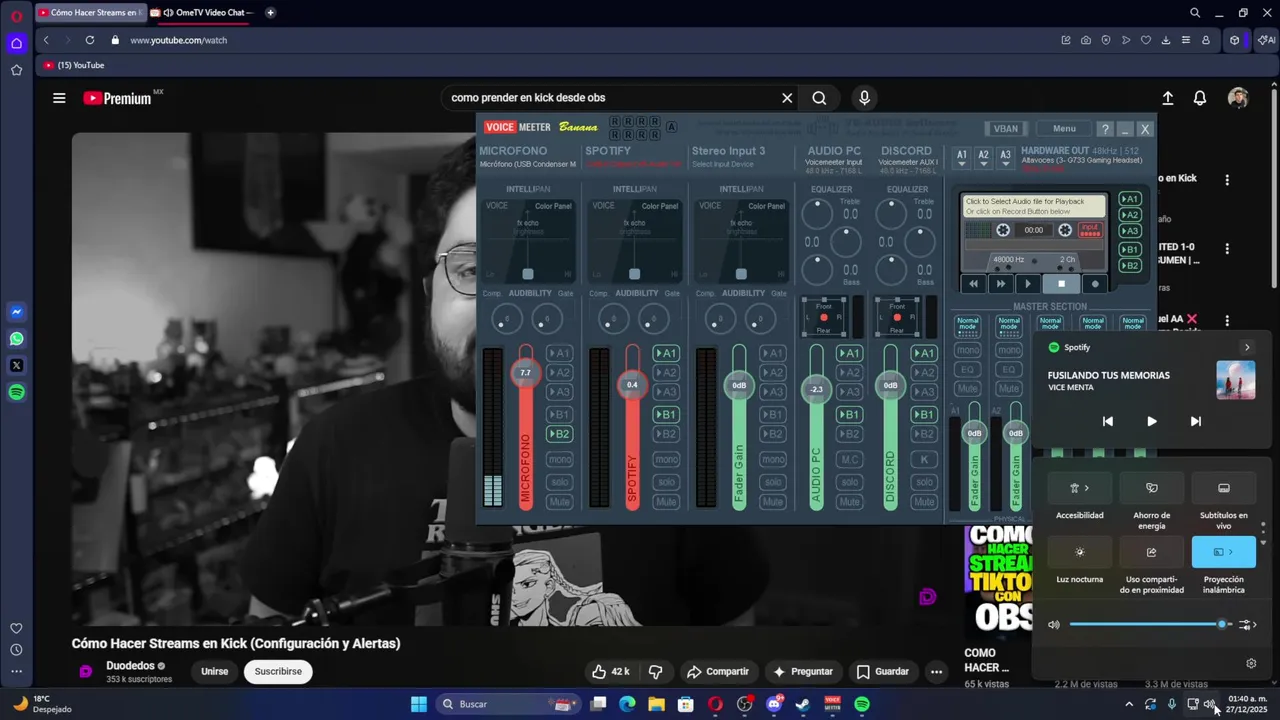Go to previous Spotify track
1280x720 pixels.
click(x=1107, y=421)
